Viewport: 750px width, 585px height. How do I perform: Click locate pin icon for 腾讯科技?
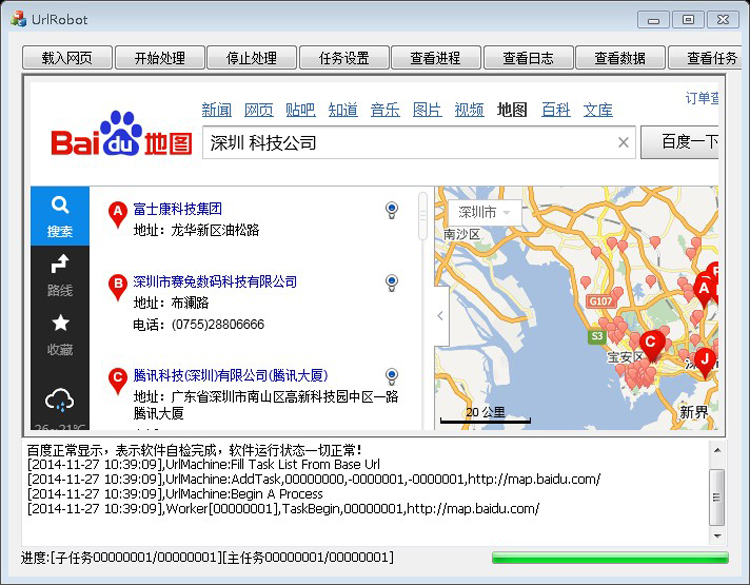click(392, 376)
